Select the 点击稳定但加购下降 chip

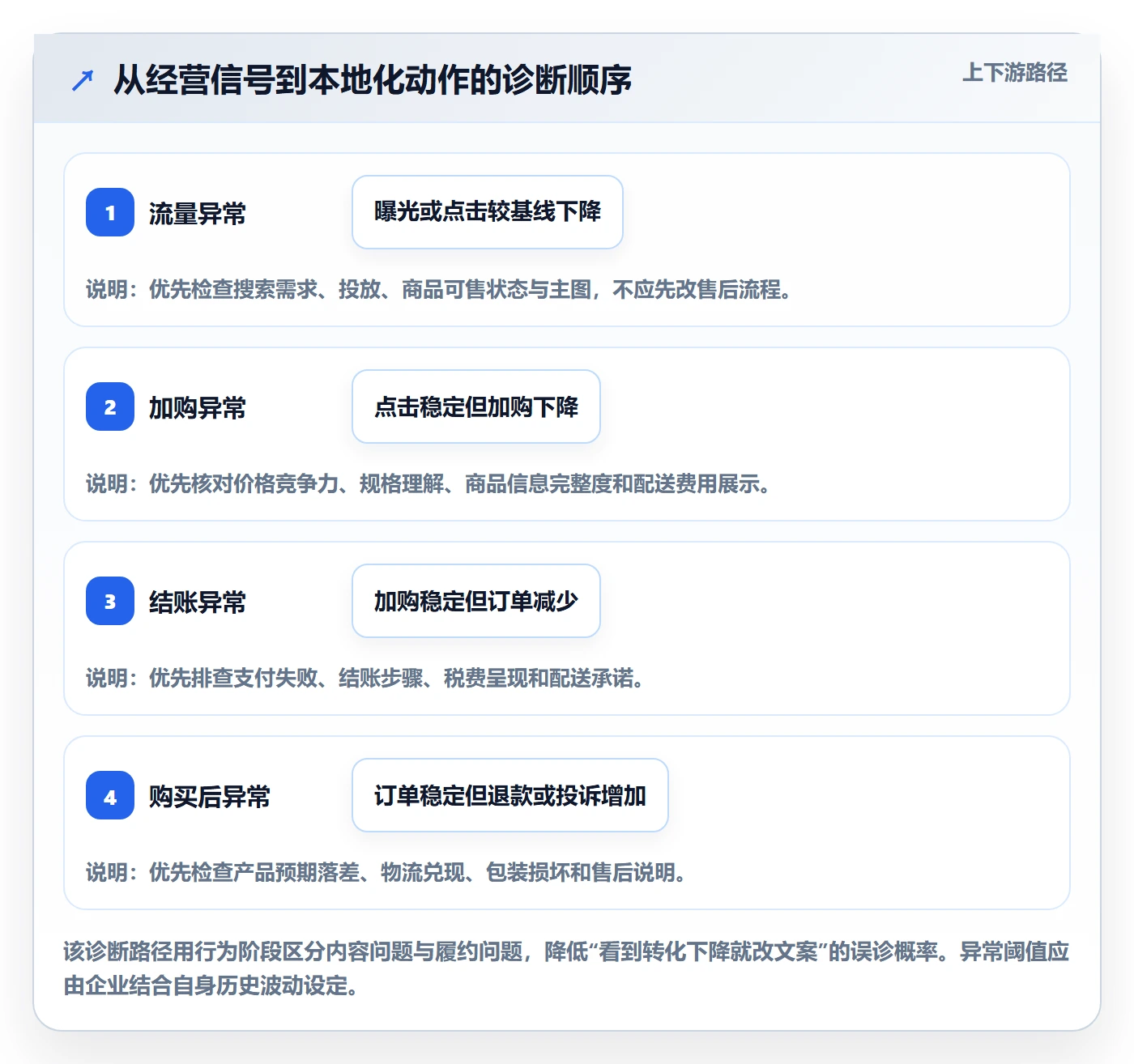pos(476,406)
